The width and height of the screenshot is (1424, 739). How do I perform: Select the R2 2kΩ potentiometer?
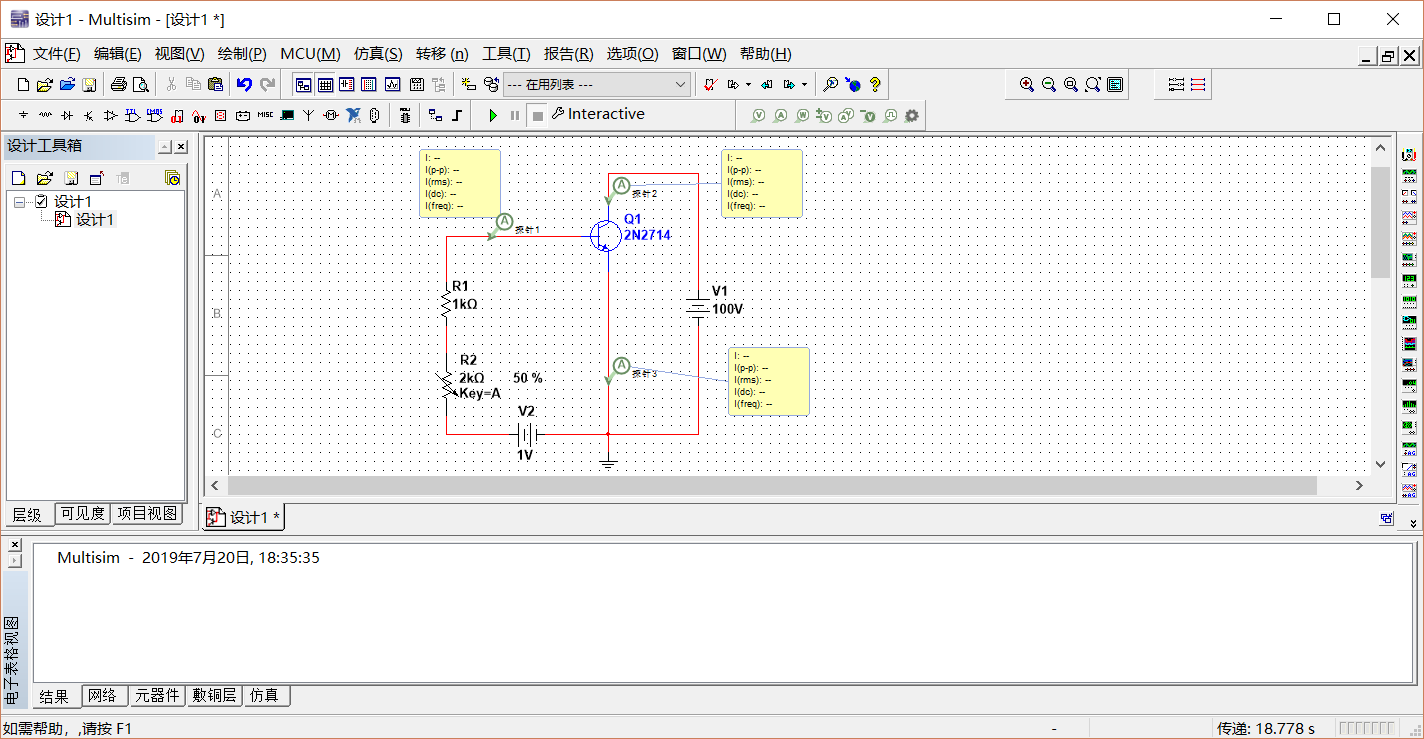pyautogui.click(x=447, y=385)
